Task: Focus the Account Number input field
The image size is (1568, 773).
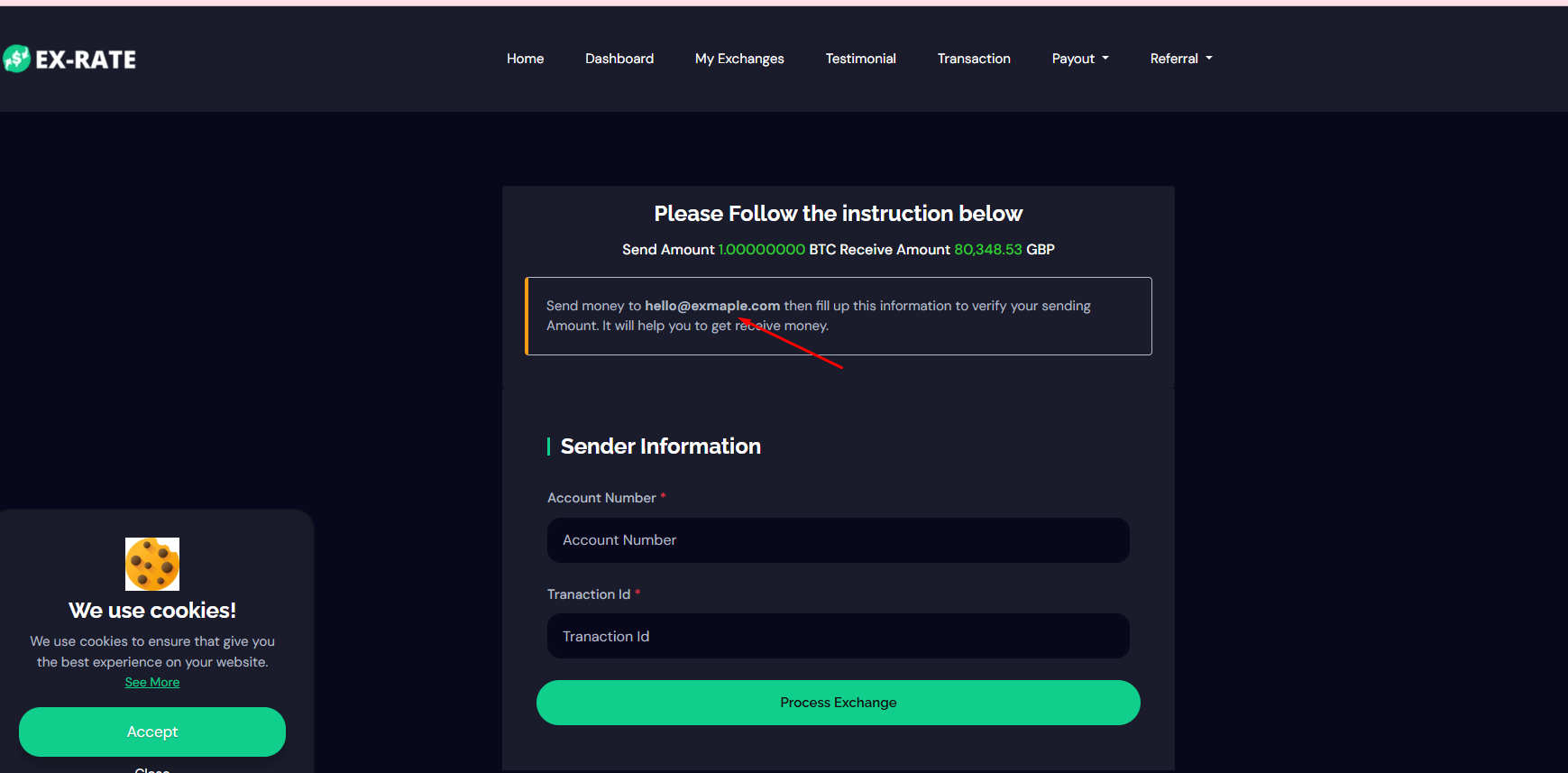Action: 838,540
